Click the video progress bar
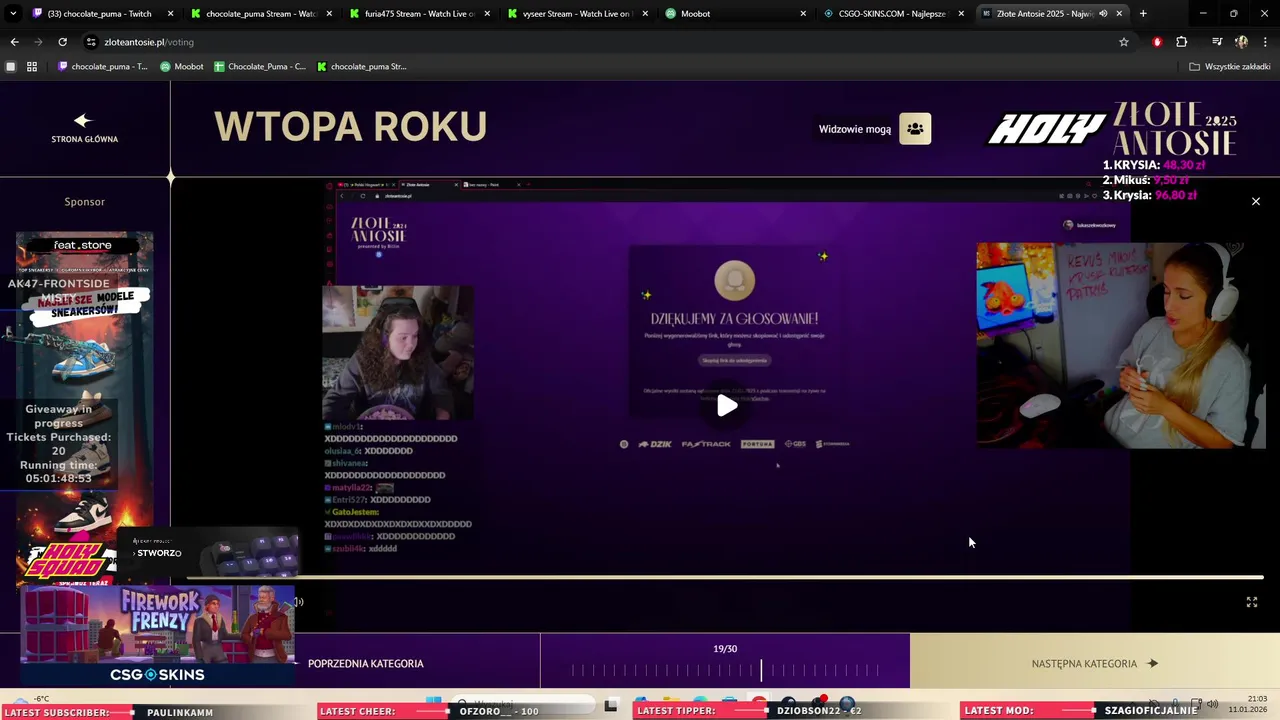Viewport: 1280px width, 720px height. (725, 577)
